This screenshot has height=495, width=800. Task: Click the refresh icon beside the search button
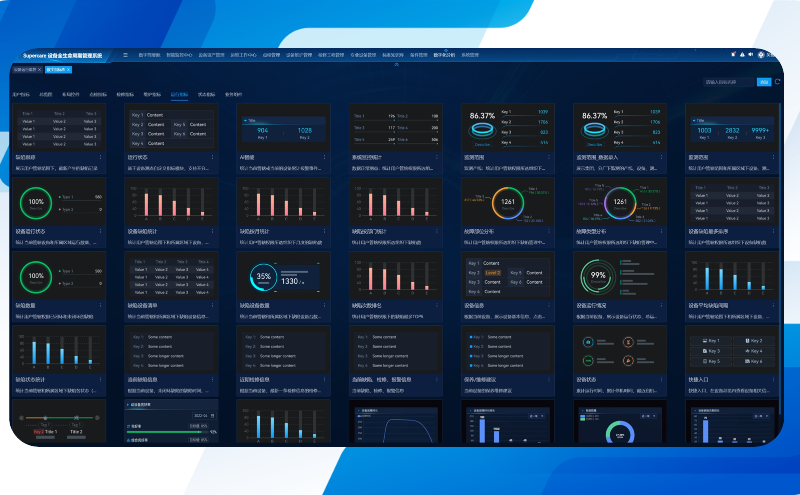point(779,82)
